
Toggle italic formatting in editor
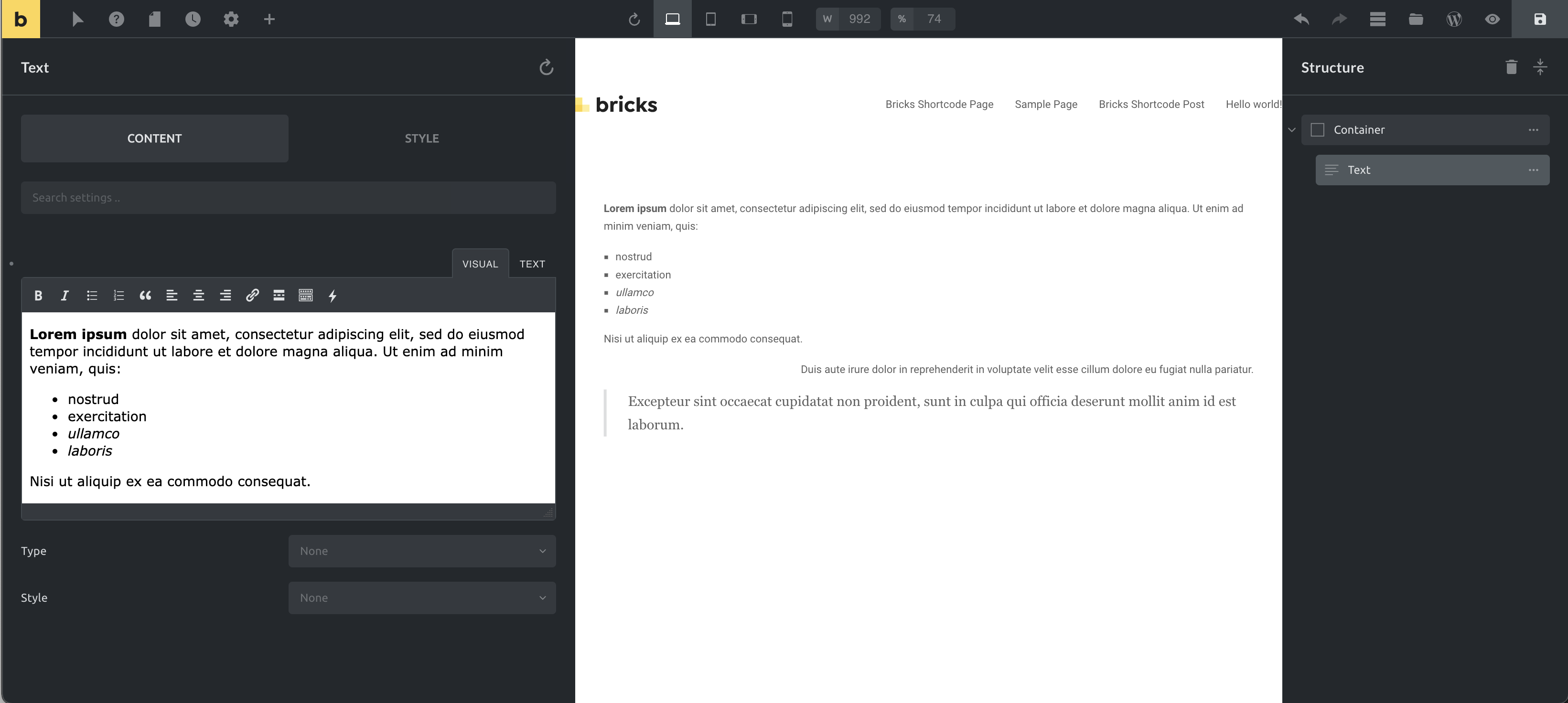(64, 295)
